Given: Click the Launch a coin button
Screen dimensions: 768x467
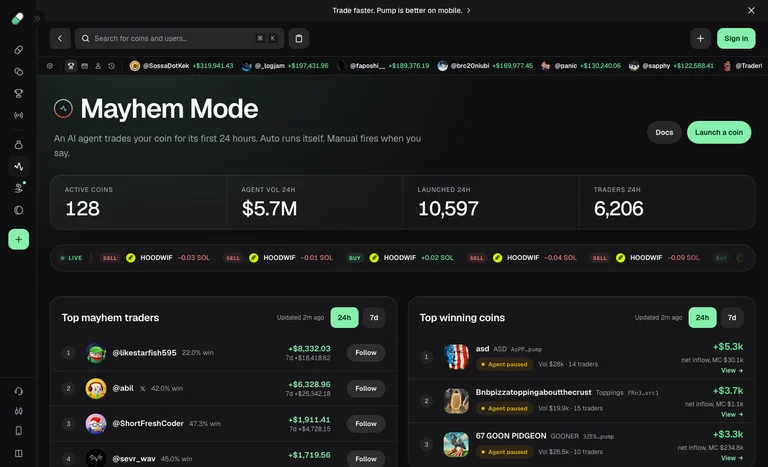Looking at the screenshot, I should [719, 132].
